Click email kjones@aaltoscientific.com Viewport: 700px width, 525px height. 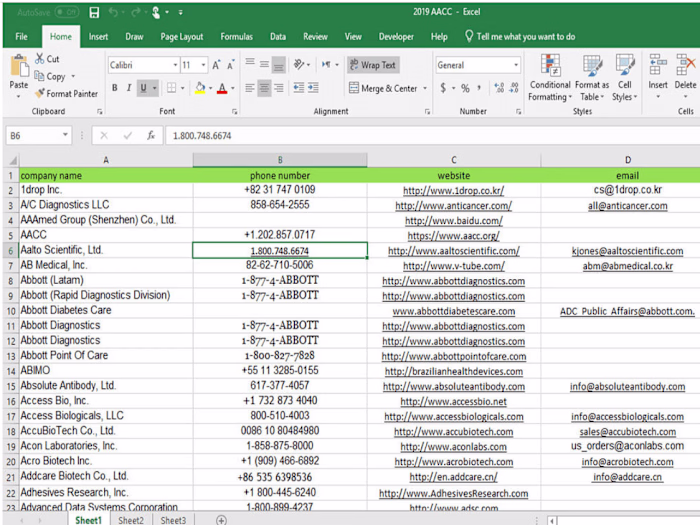pos(627,251)
